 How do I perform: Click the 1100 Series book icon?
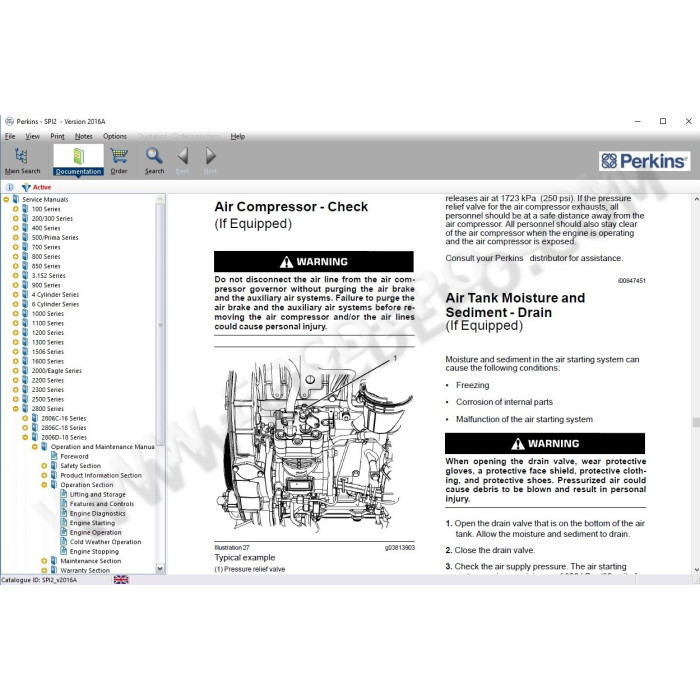[x=25, y=323]
